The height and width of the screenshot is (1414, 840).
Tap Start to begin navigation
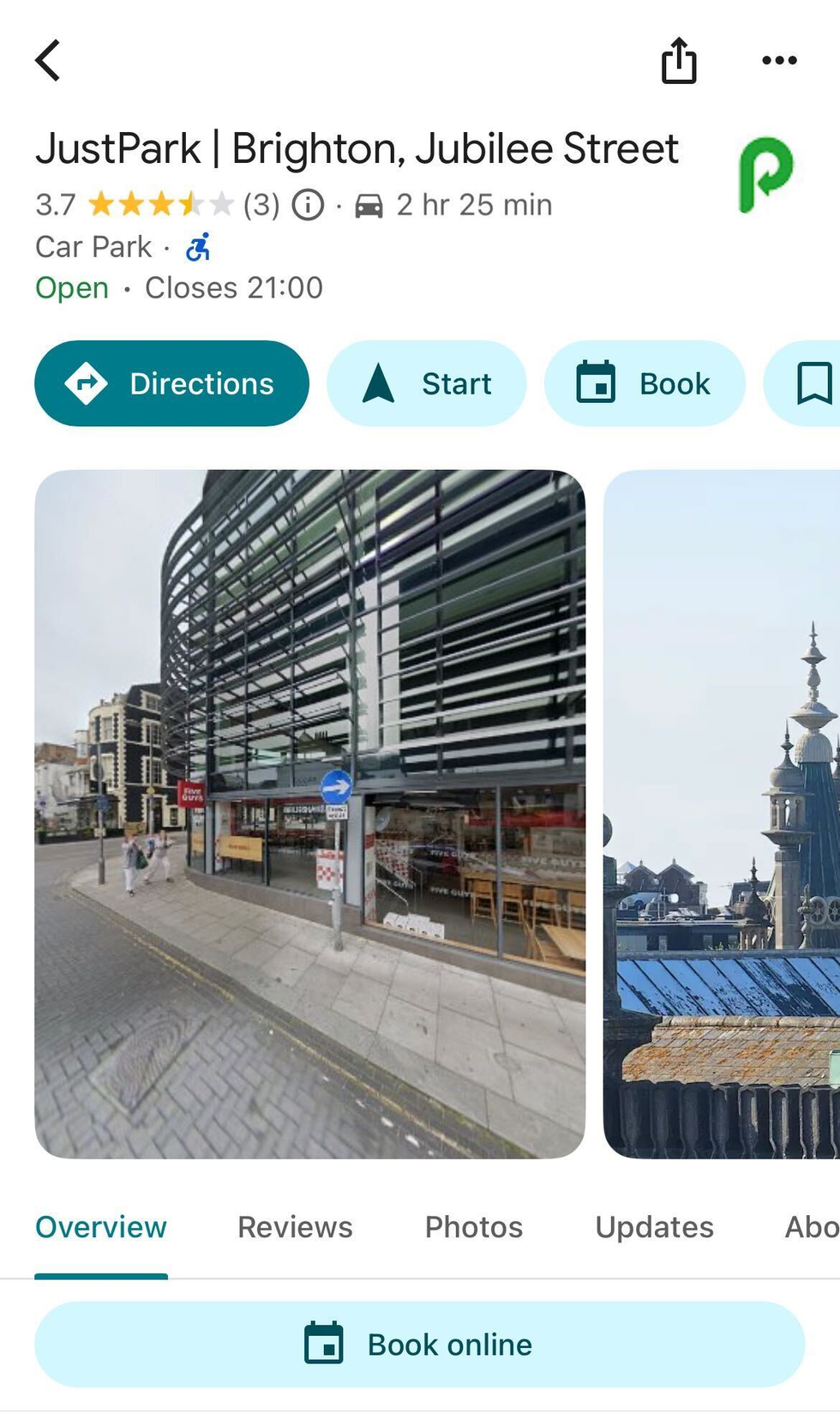tap(427, 383)
